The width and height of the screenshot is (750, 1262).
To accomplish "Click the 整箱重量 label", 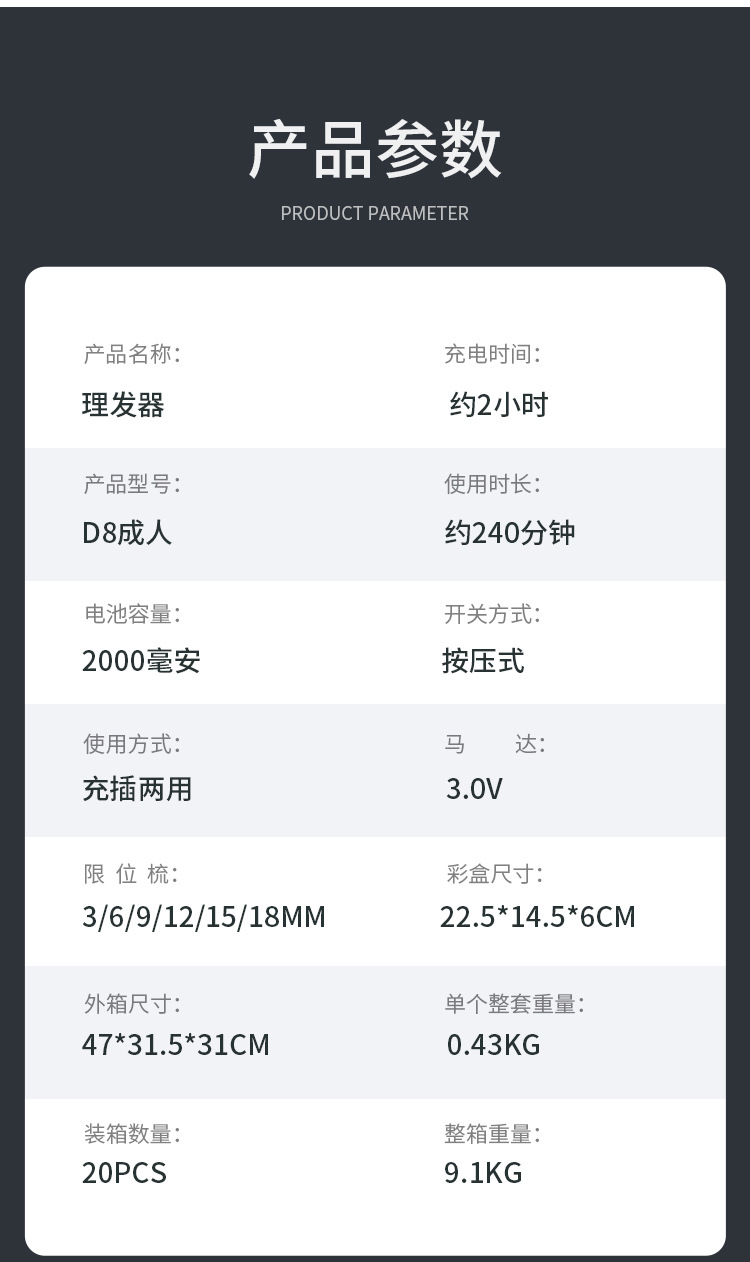I will tap(493, 1133).
